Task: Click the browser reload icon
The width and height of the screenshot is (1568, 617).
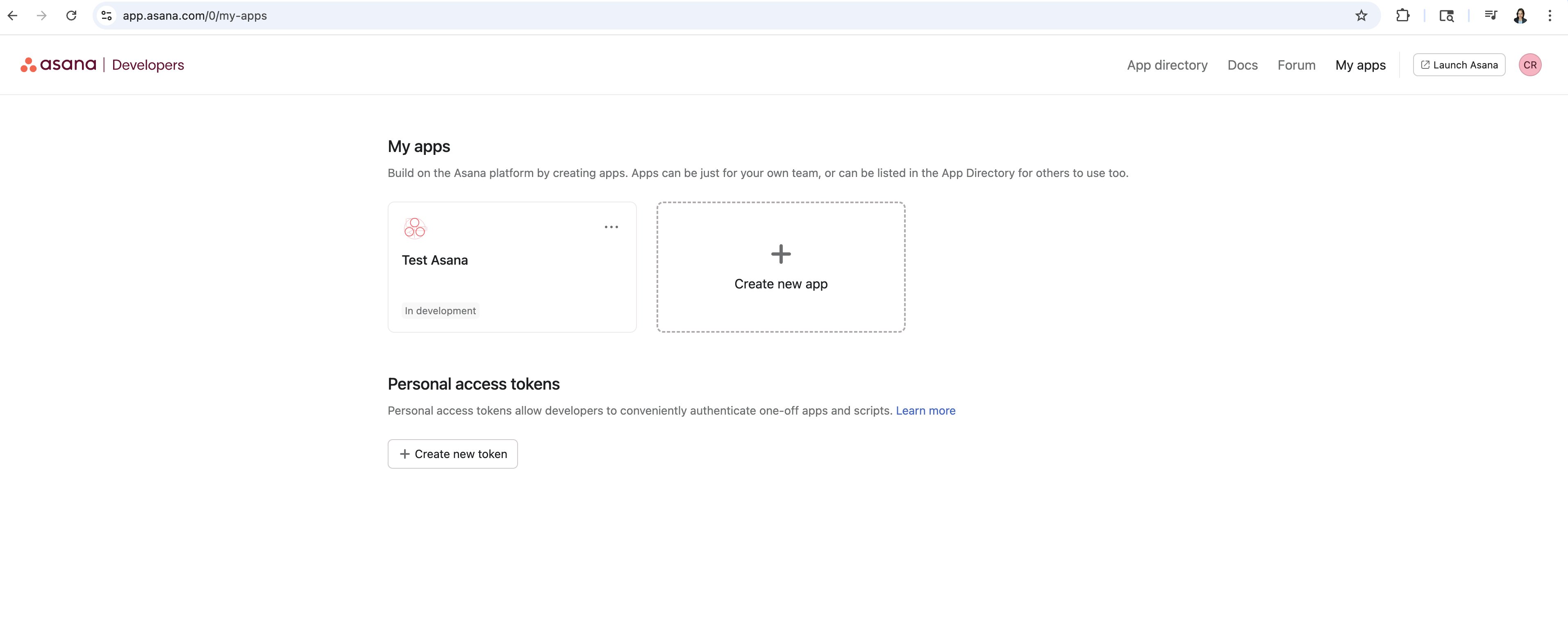Action: pos(71,15)
